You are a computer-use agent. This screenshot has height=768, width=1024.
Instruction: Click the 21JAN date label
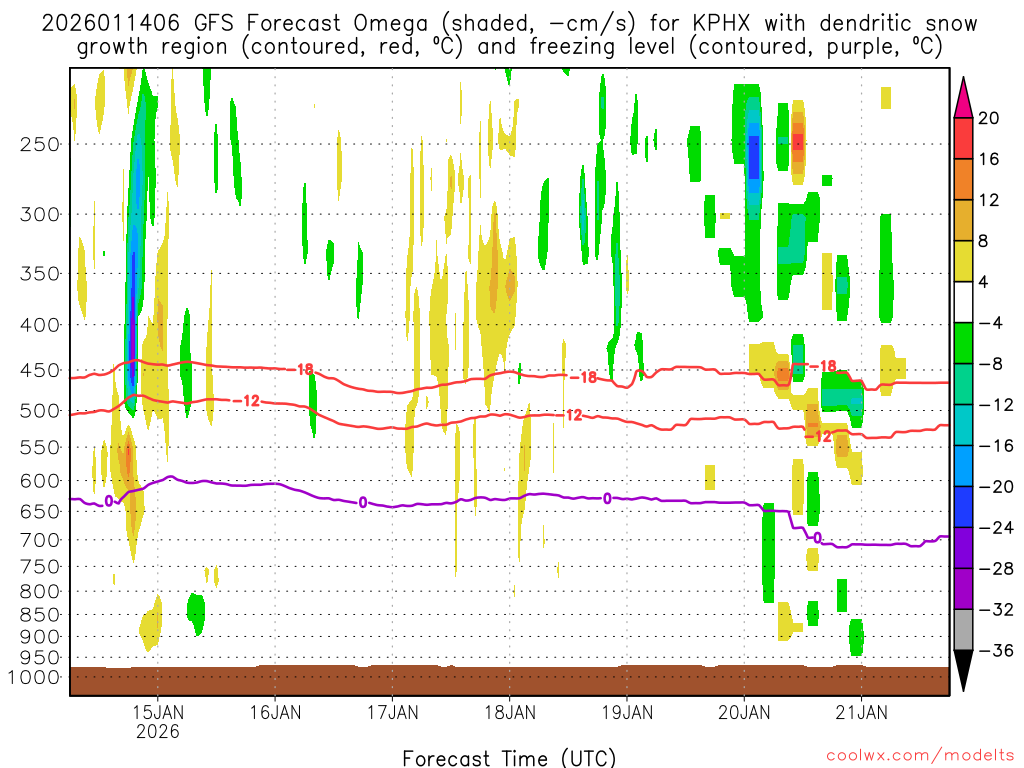(861, 712)
